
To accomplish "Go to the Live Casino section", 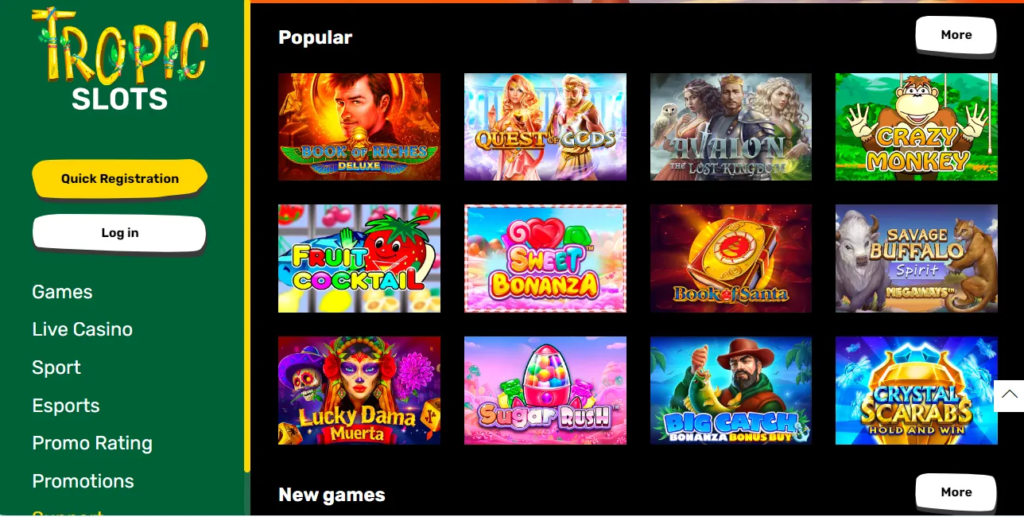I will point(82,330).
